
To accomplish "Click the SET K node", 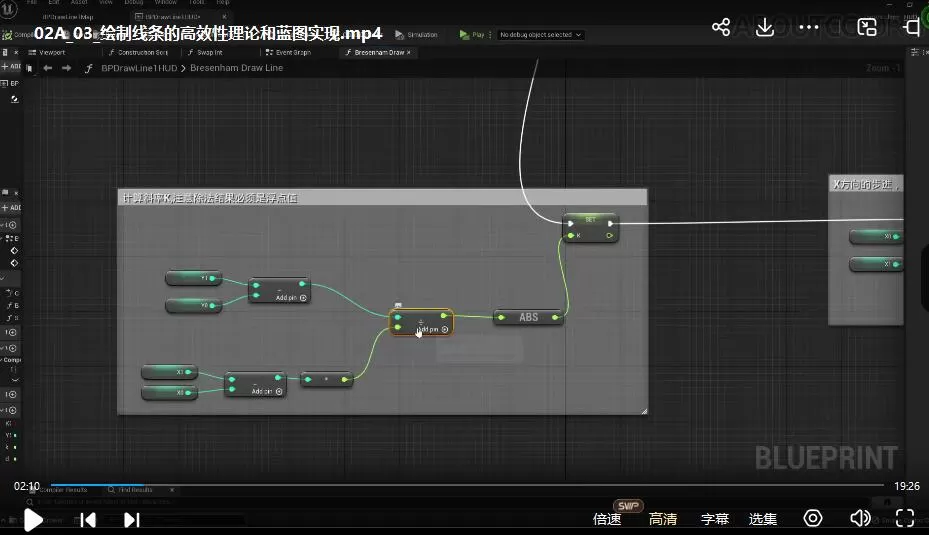I will click(590, 228).
